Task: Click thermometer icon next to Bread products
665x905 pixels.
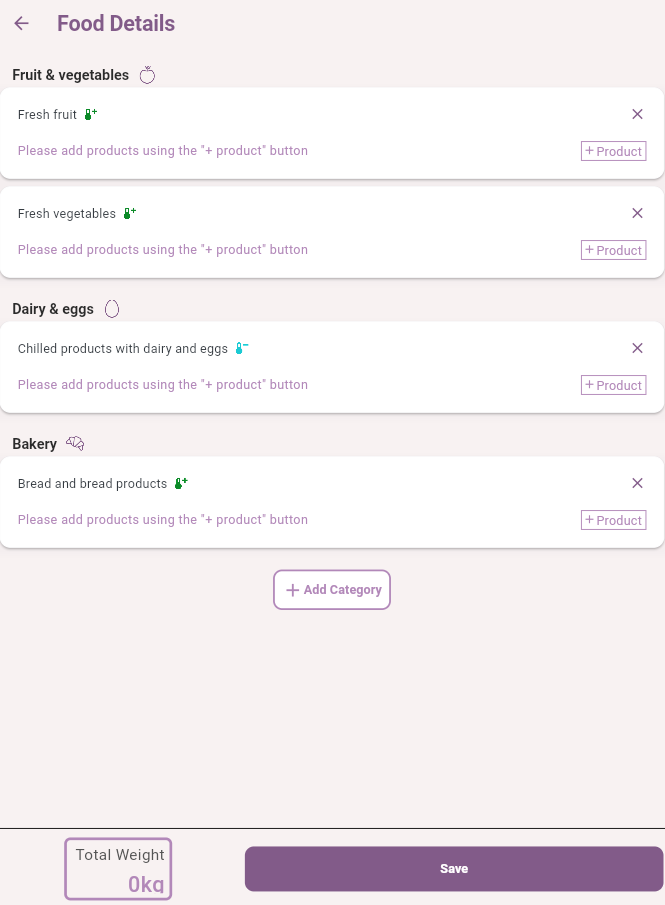Action: [181, 484]
